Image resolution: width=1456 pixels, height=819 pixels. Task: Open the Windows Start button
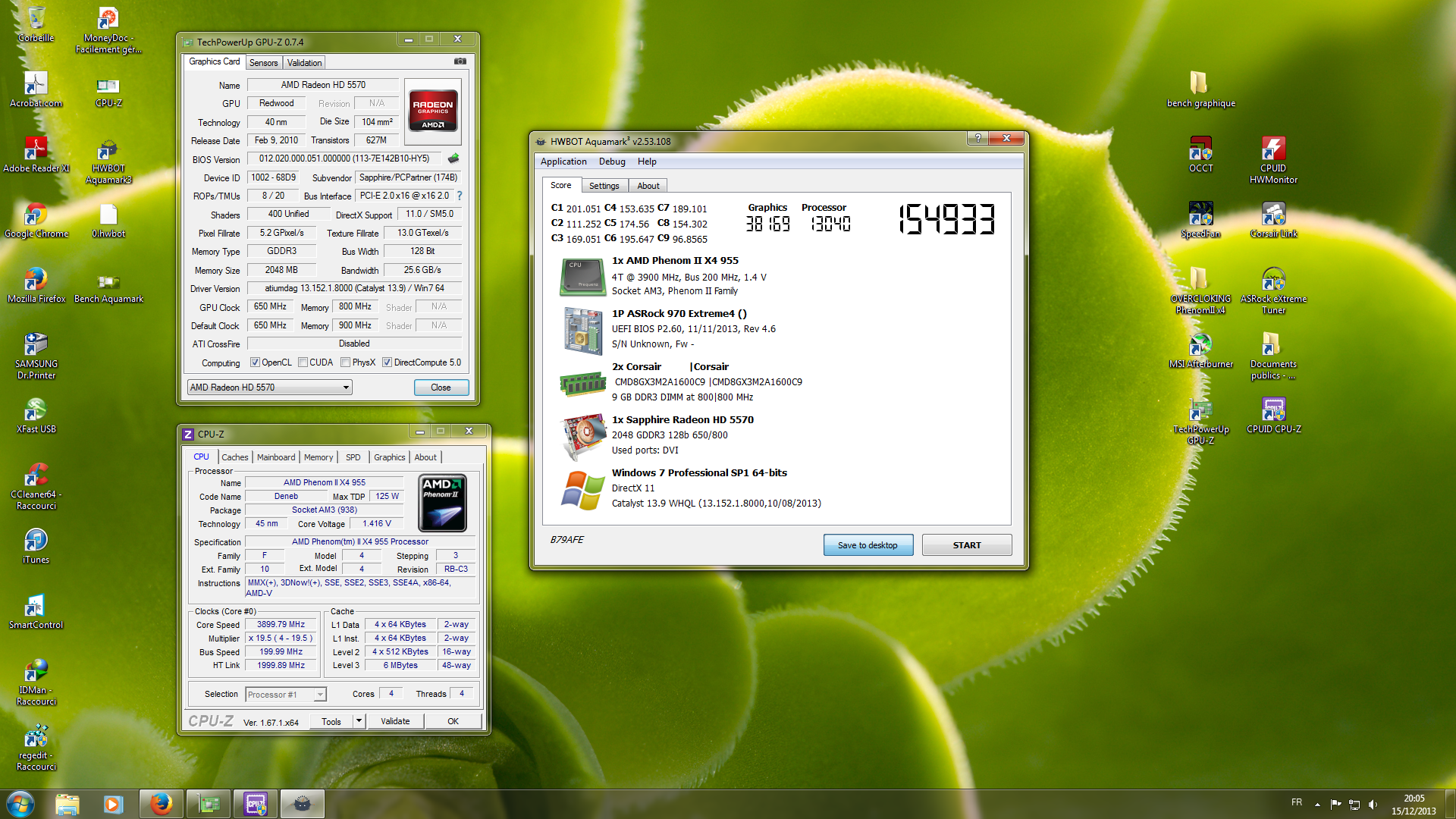[x=20, y=804]
